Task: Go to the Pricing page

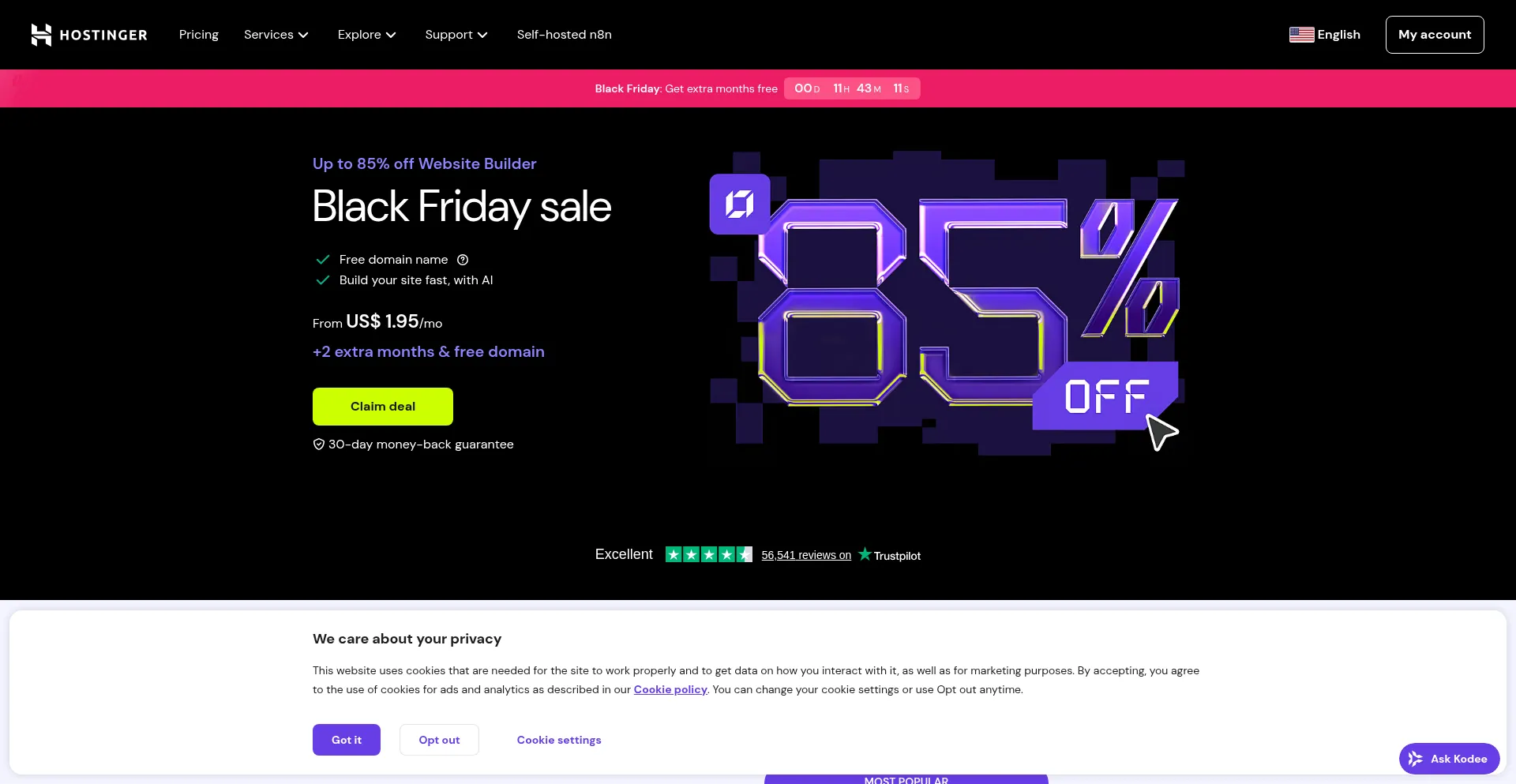Action: 199,35
